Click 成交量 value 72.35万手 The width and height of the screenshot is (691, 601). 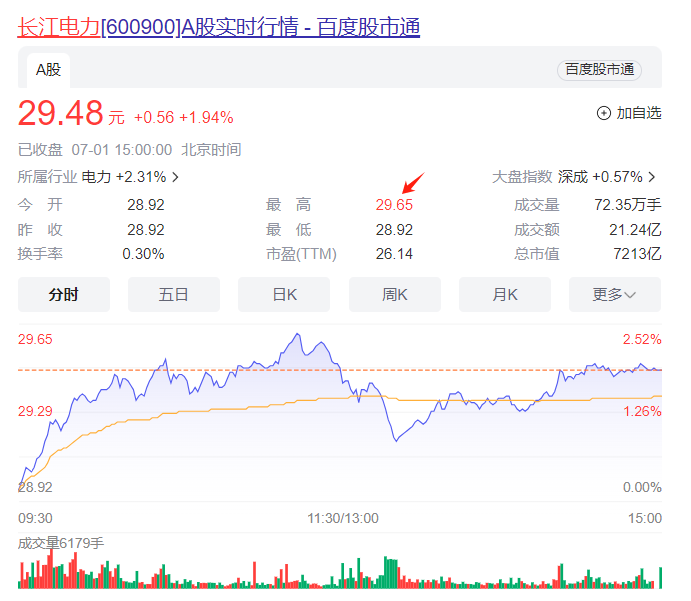pos(628,205)
